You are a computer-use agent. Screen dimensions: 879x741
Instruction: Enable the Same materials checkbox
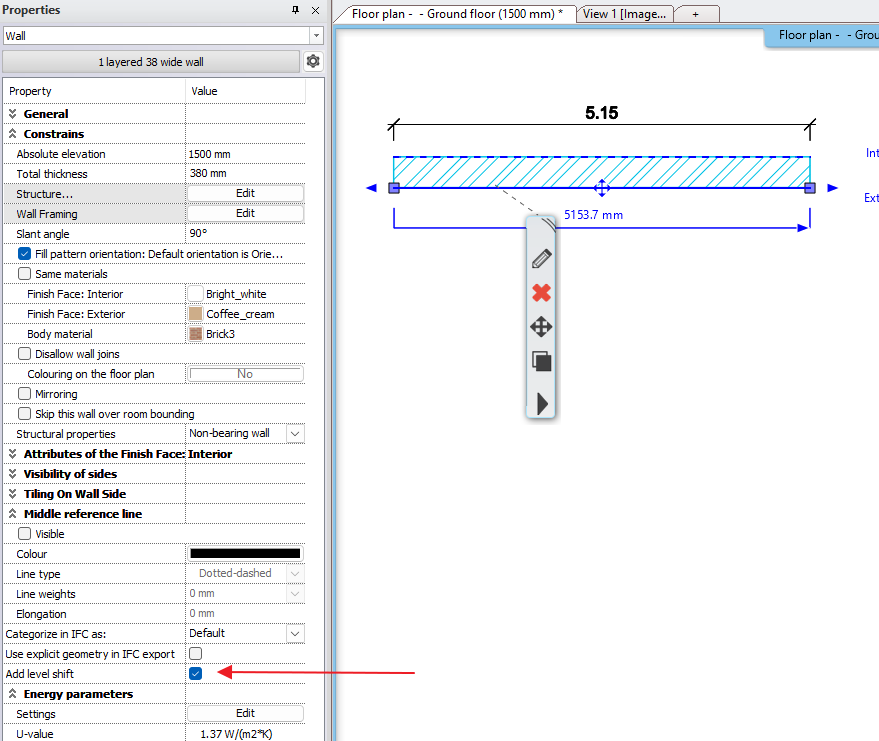(x=25, y=274)
